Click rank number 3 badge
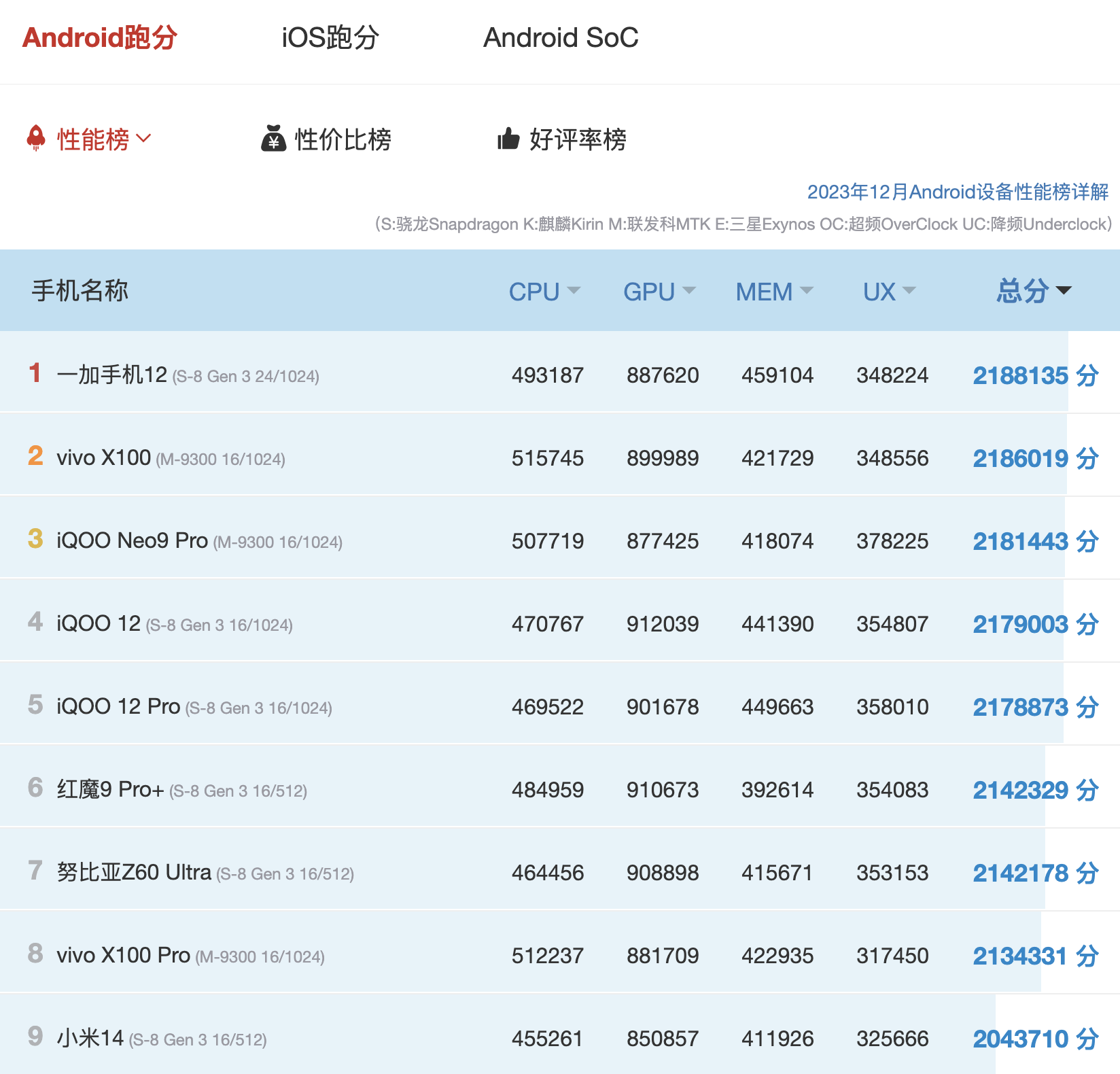The height and width of the screenshot is (1074, 1120). [35, 538]
